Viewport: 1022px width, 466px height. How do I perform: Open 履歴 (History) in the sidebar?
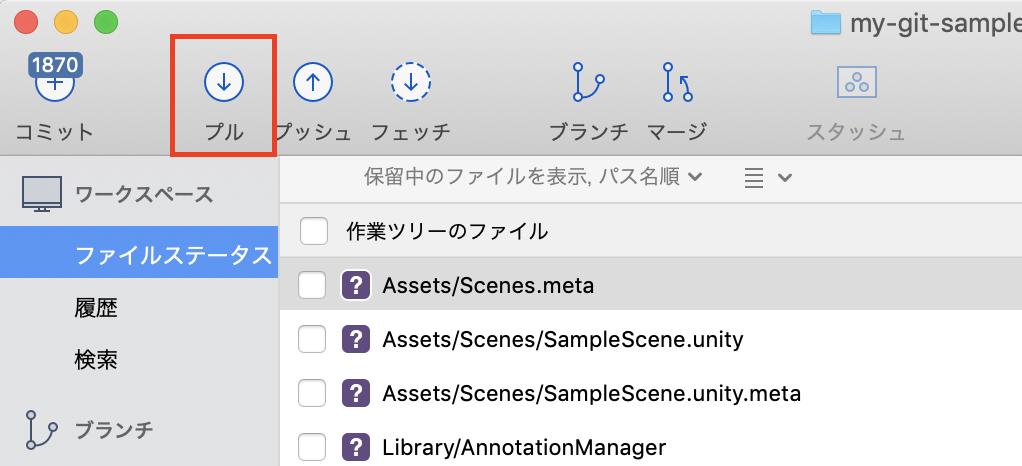click(x=96, y=307)
